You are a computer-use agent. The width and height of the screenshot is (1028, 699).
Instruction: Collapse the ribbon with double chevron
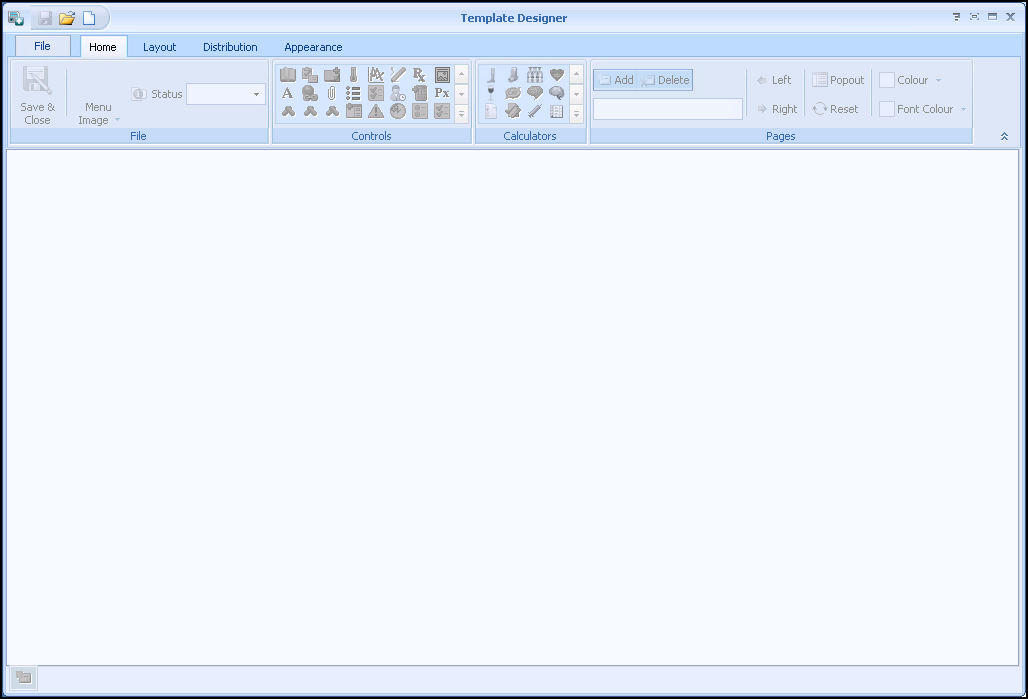click(x=1004, y=136)
